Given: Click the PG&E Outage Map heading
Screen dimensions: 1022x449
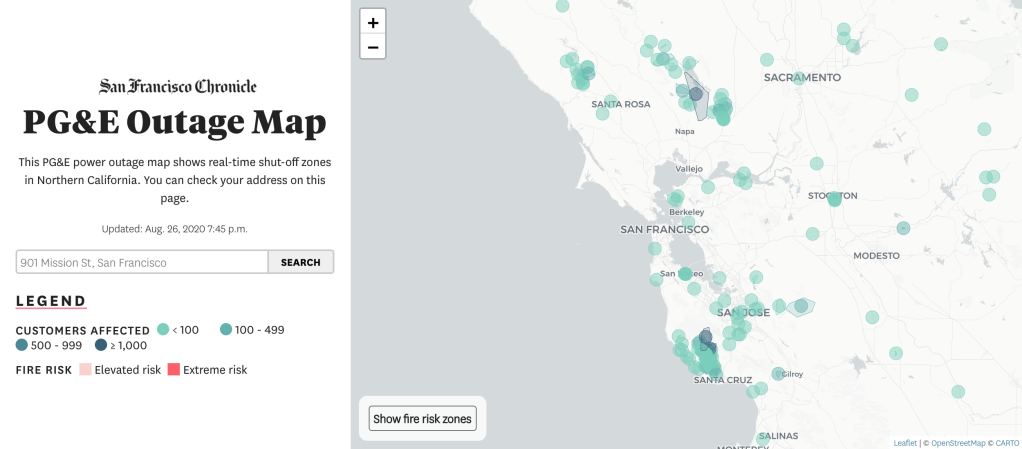Looking at the screenshot, I should click(x=174, y=123).
